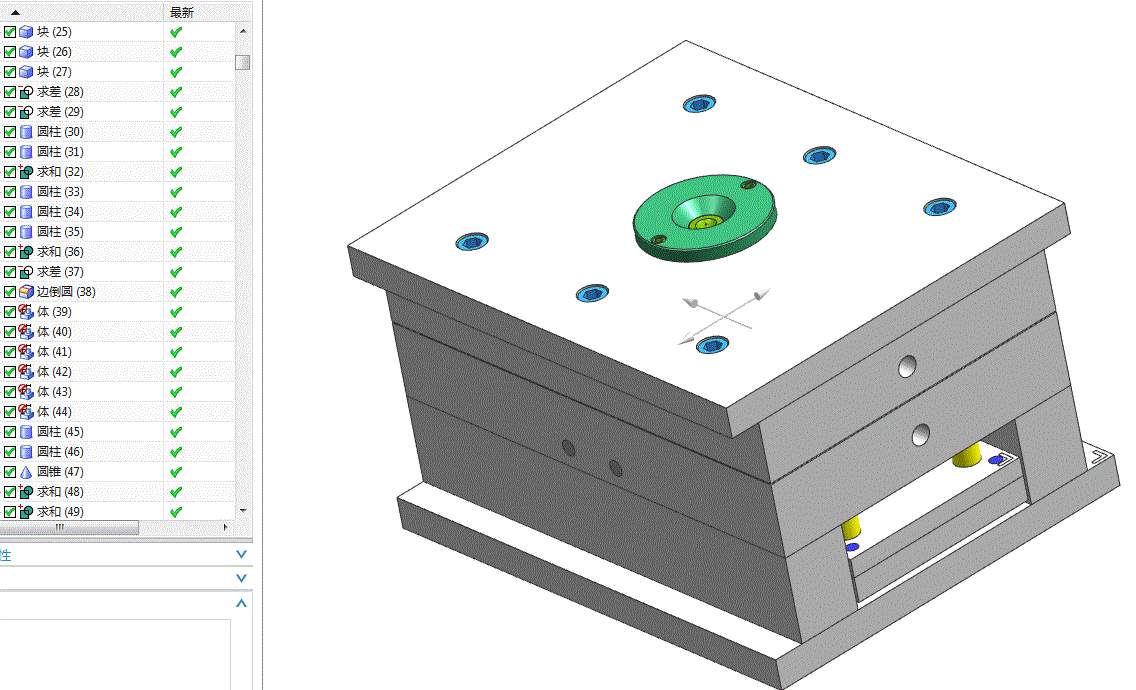Click the blue screw nearest the triad
The width and height of the screenshot is (1136, 690).
pyautogui.click(x=712, y=345)
